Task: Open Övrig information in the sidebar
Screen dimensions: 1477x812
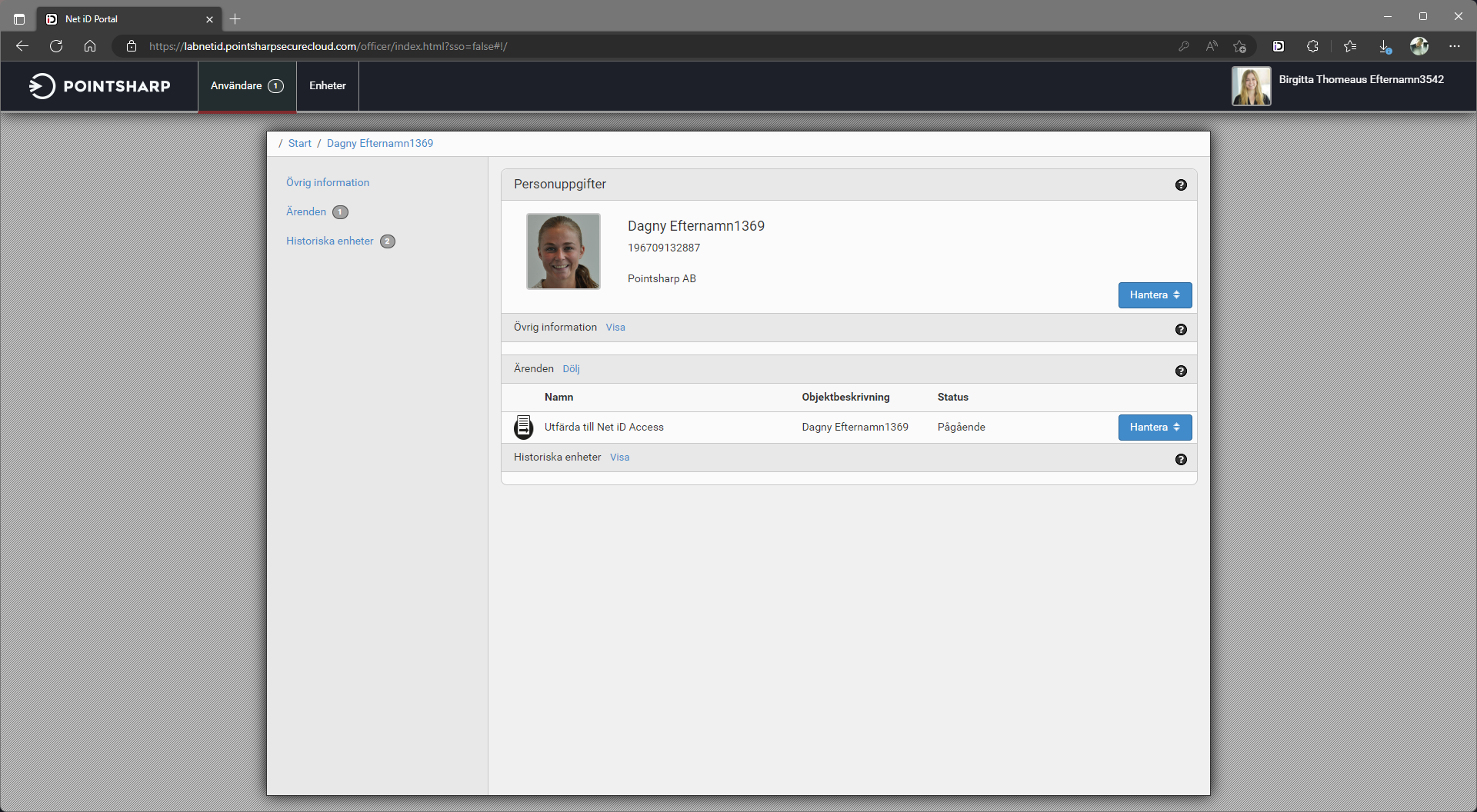Action: coord(328,182)
